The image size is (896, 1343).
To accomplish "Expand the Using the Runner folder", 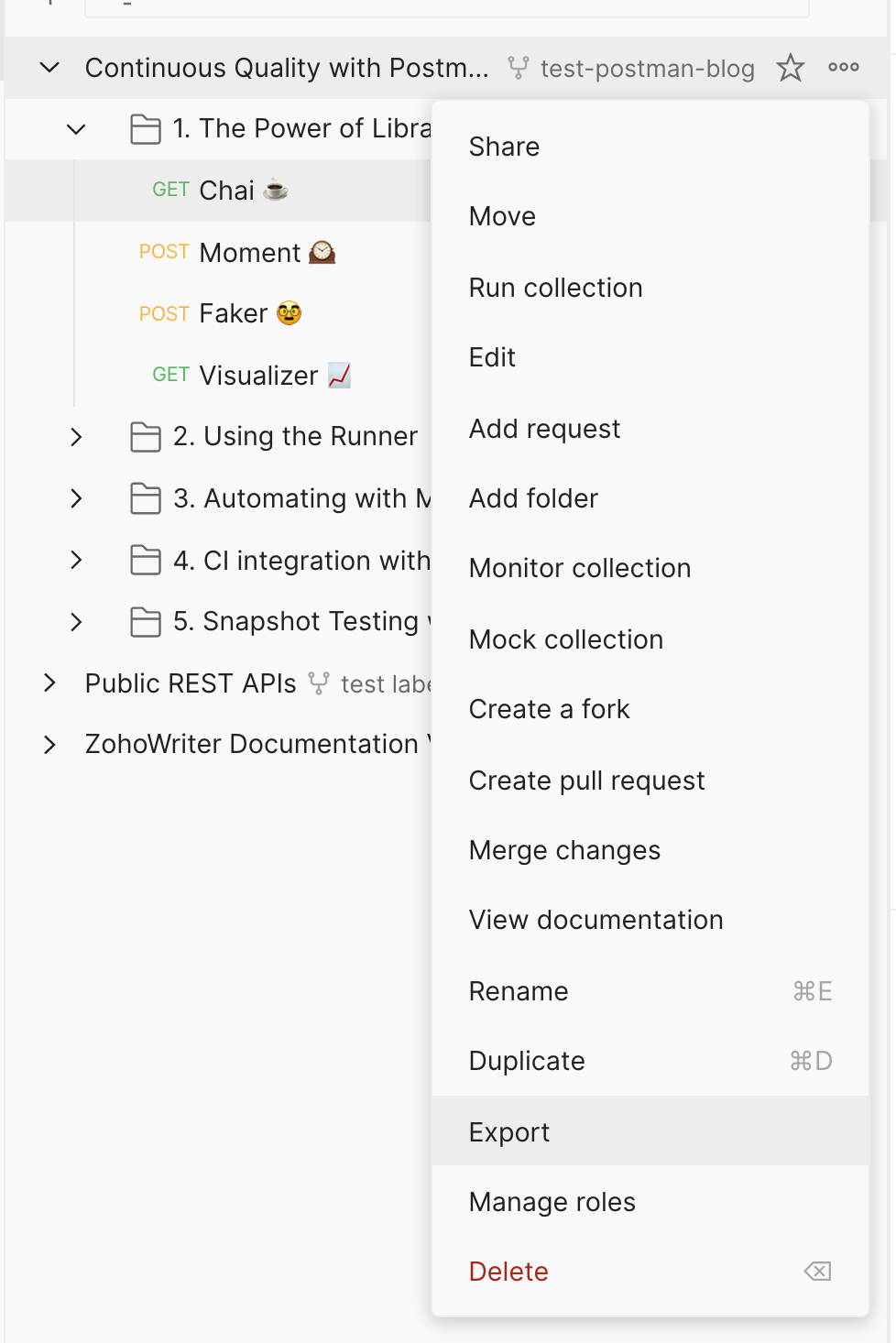I will click(77, 437).
